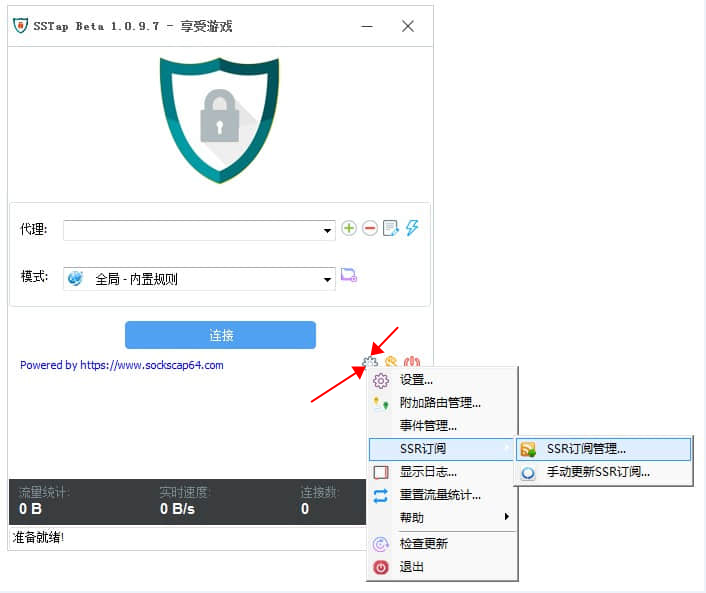Click 重置流量统计... menu item
Viewport: 706px width, 593px height.
[442, 495]
